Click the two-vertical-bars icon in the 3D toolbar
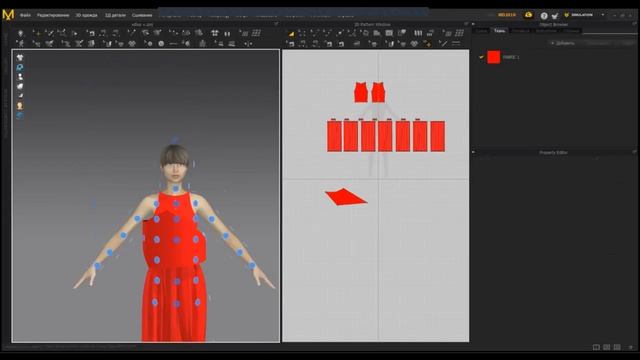Image resolution: width=640 pixels, height=360 pixels. (x=227, y=33)
